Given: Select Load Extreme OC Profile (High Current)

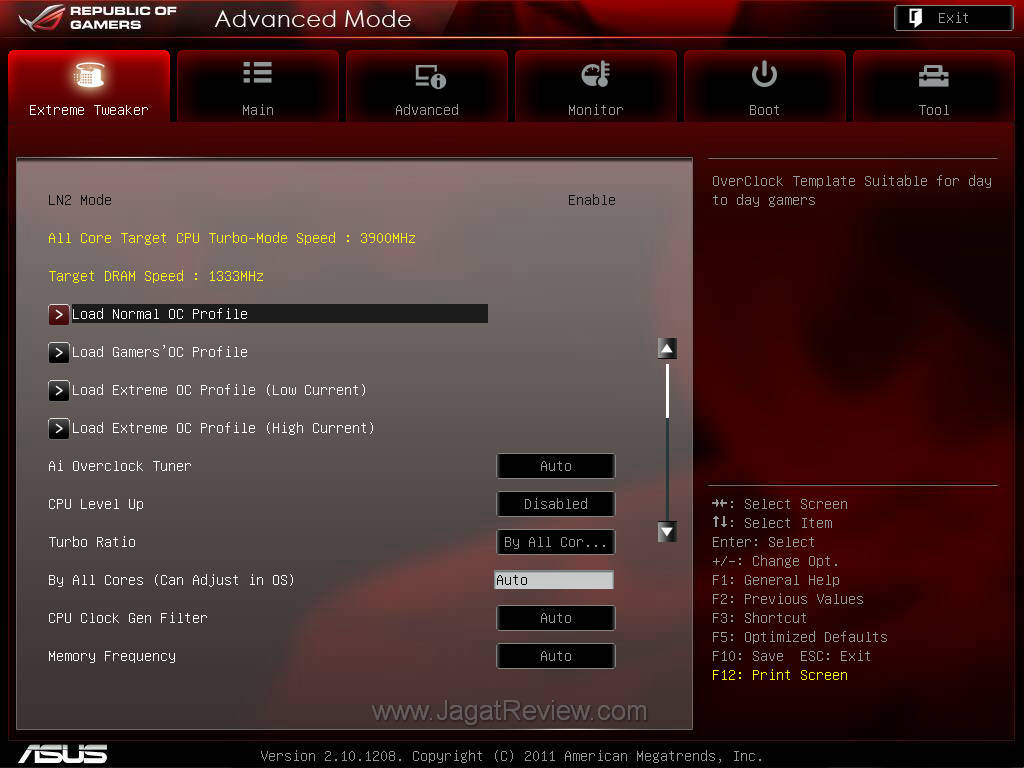Looking at the screenshot, I should [x=223, y=428].
